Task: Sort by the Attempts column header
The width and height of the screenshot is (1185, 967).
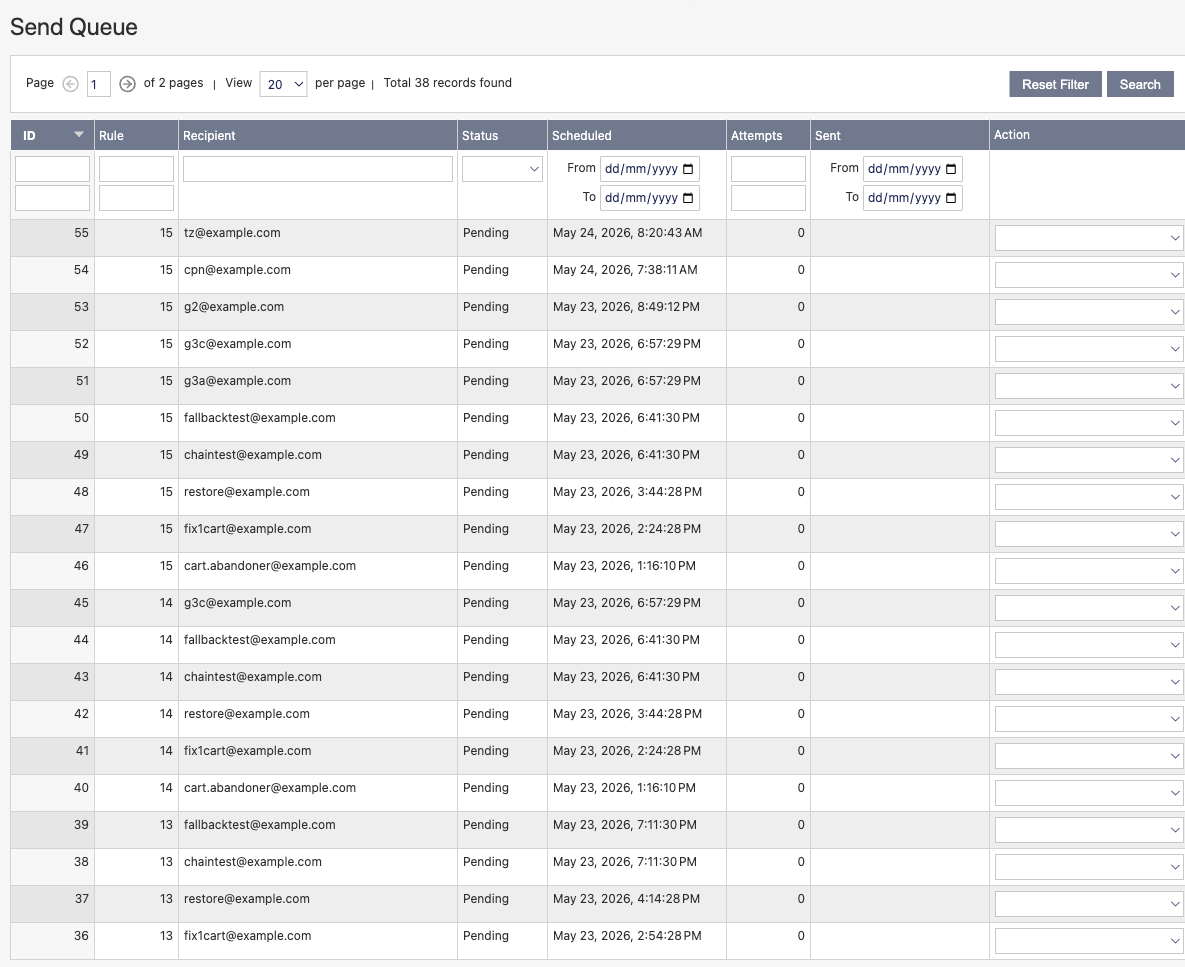Action: pyautogui.click(x=768, y=135)
